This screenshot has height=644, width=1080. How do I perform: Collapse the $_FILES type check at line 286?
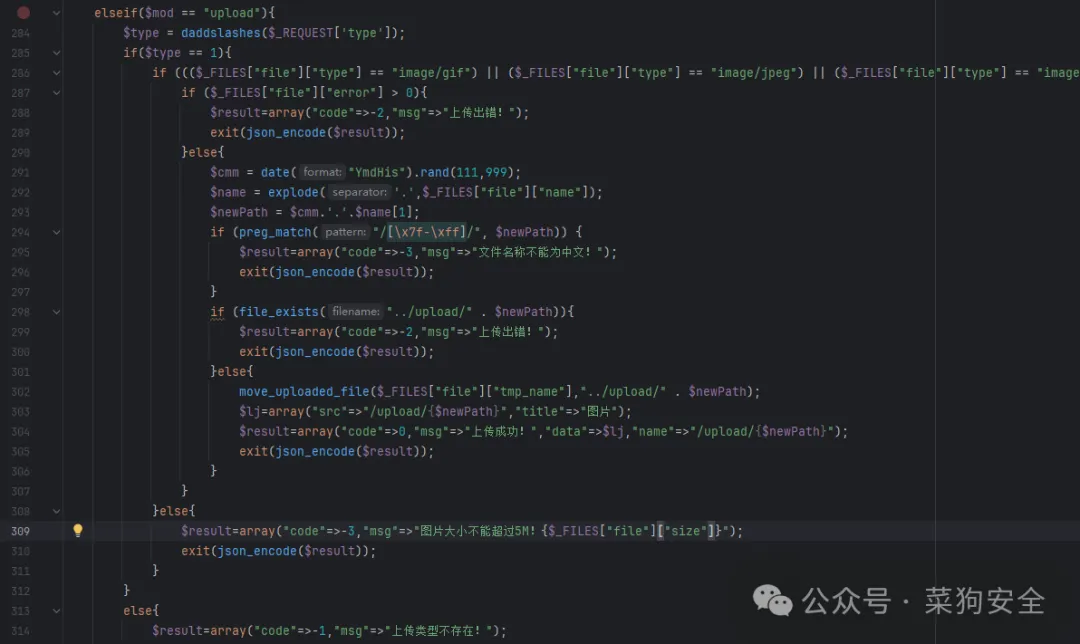56,72
